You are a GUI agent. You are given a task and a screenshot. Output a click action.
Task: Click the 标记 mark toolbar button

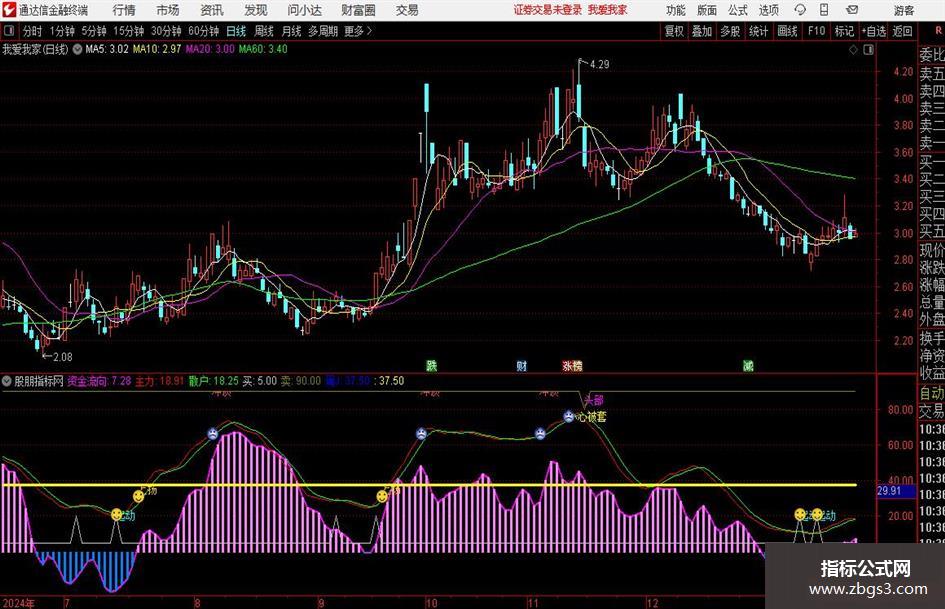click(x=844, y=31)
